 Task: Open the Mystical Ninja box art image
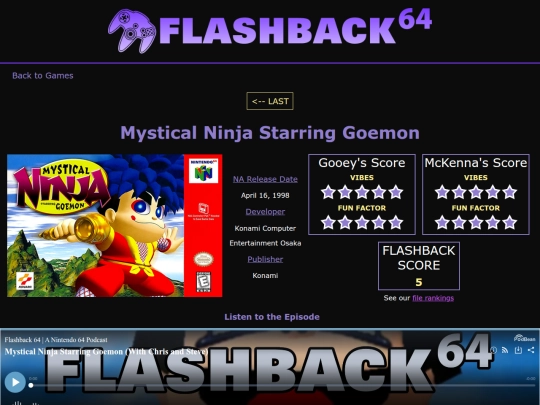(x=115, y=226)
